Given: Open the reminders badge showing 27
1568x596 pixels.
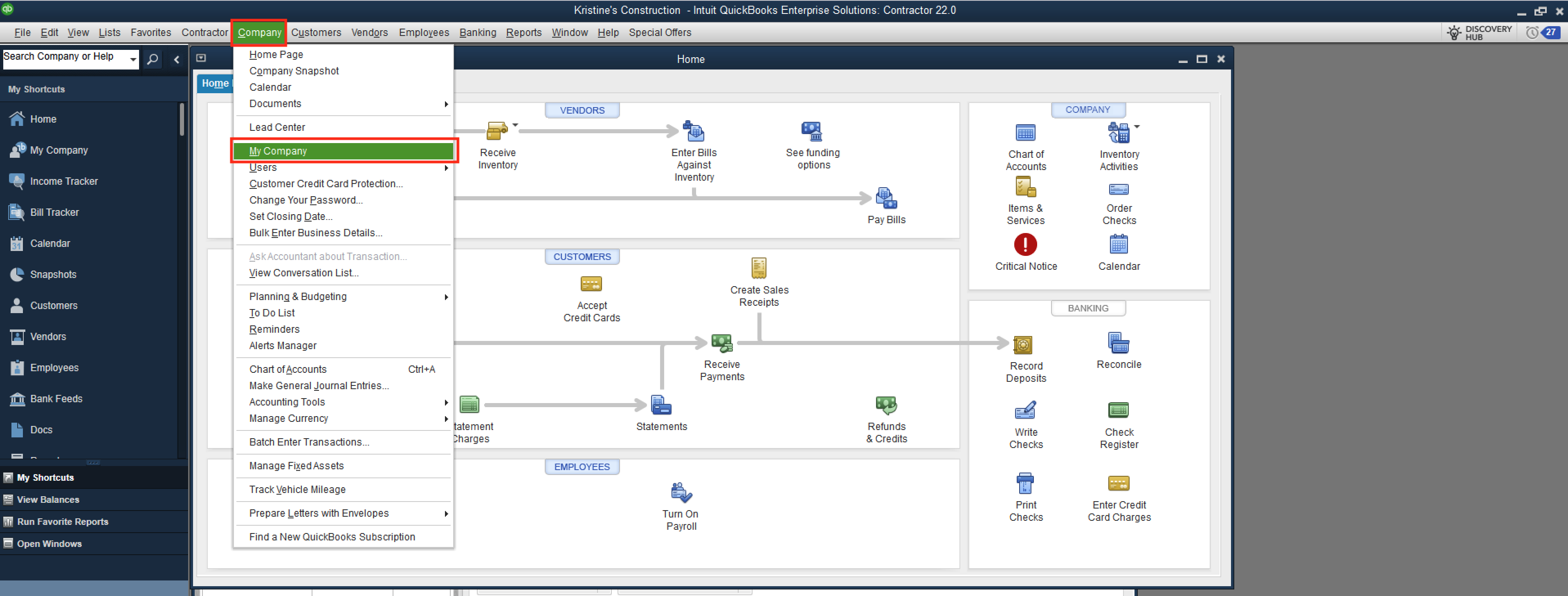Looking at the screenshot, I should click(1551, 33).
